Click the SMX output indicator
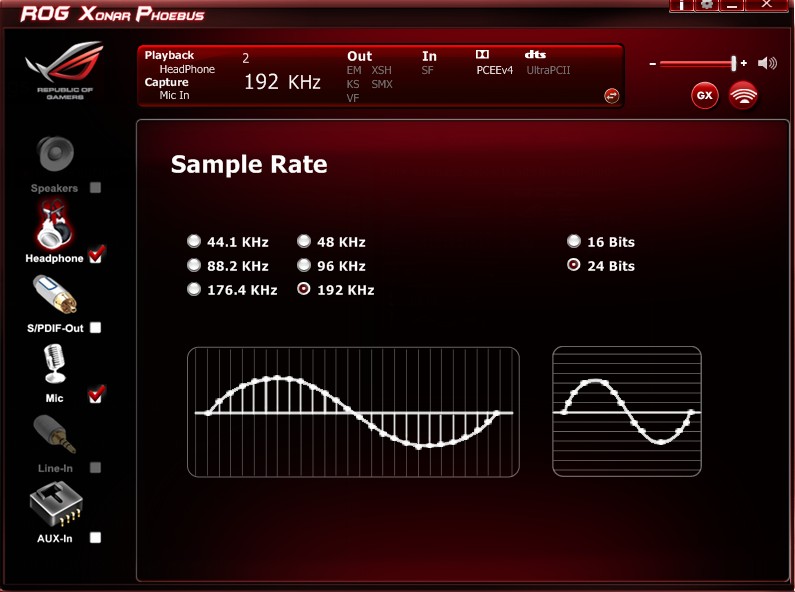Viewport: 795px width, 592px height. click(382, 84)
